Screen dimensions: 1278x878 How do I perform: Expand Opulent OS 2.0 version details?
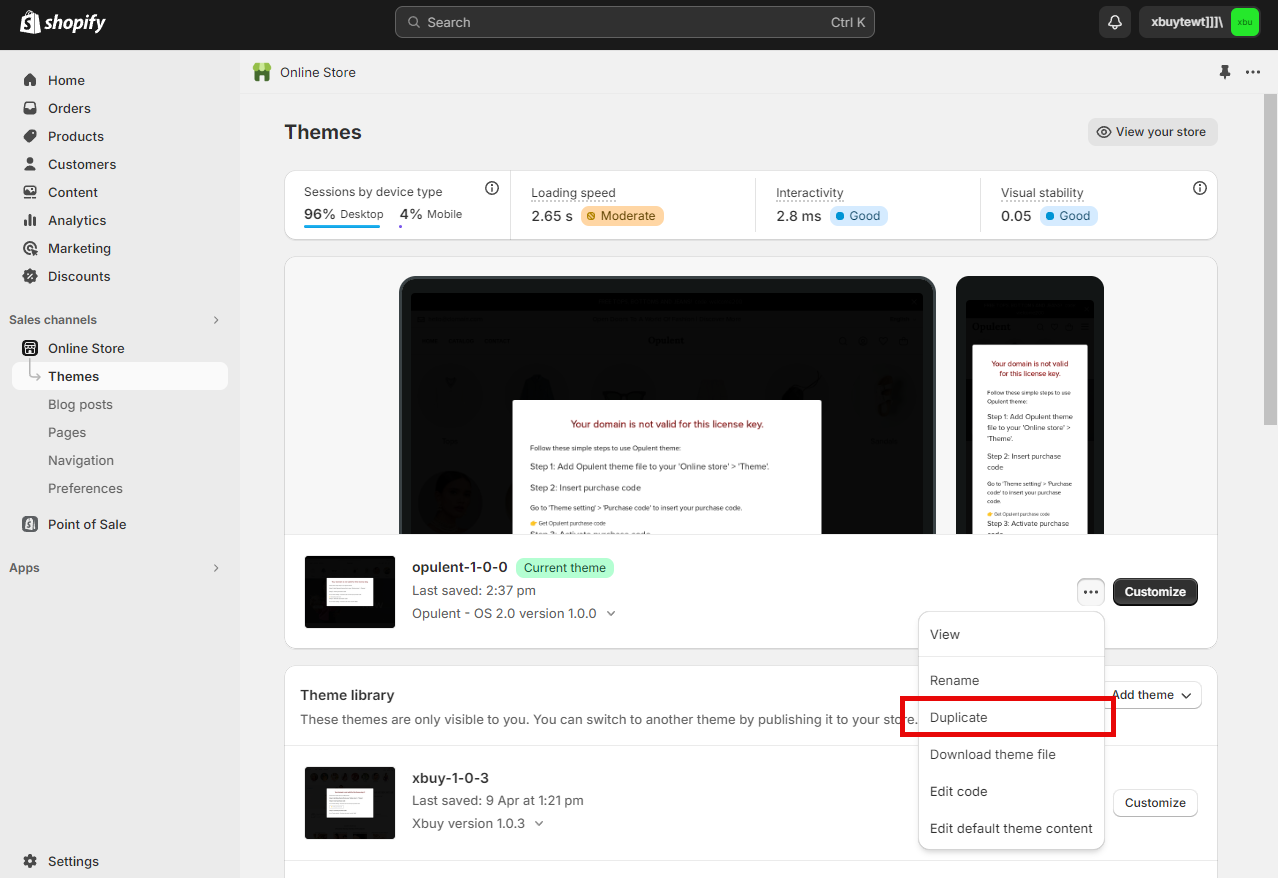611,614
